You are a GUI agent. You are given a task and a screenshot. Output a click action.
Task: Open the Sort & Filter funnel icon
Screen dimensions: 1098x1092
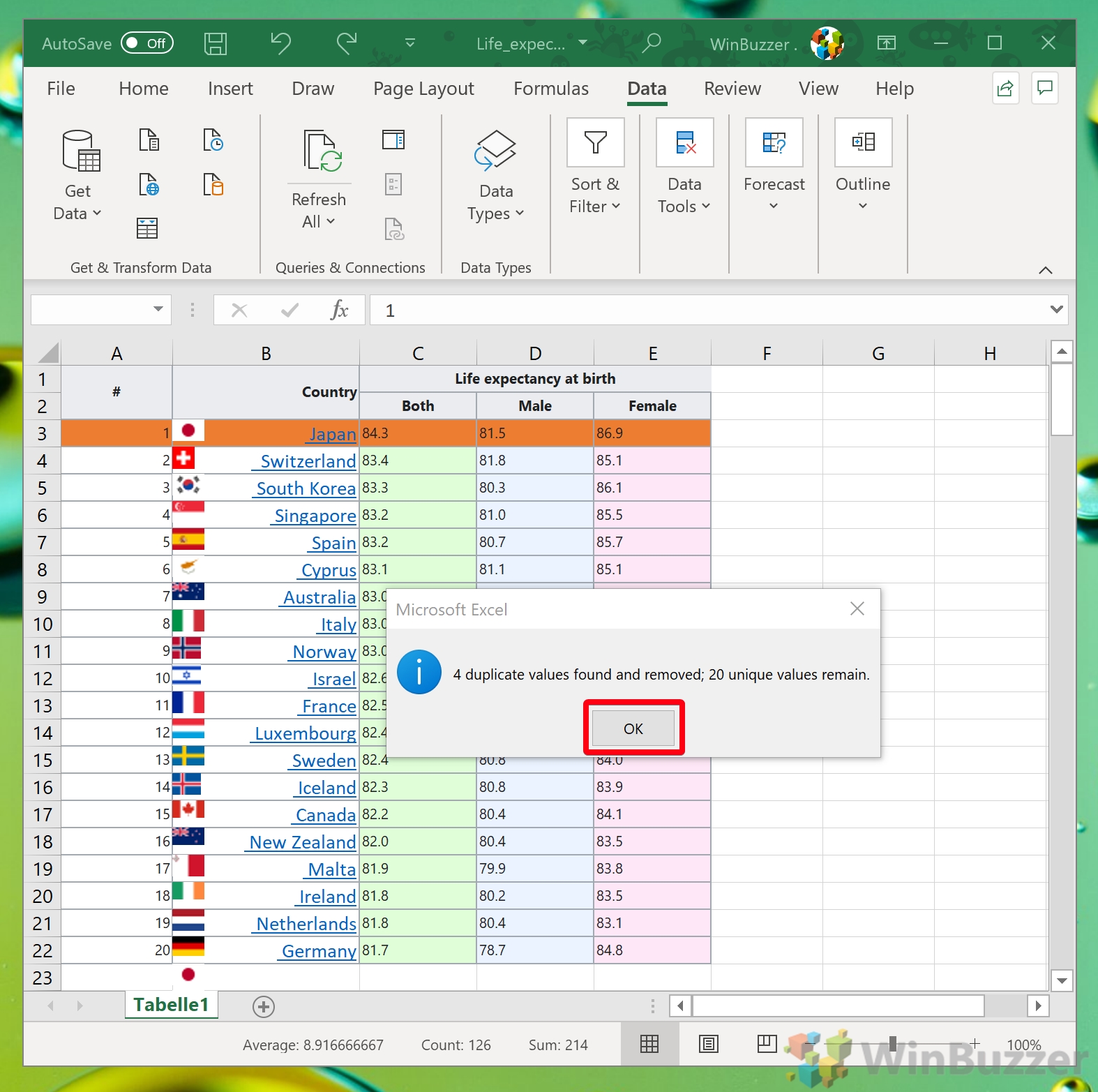pyautogui.click(x=595, y=142)
